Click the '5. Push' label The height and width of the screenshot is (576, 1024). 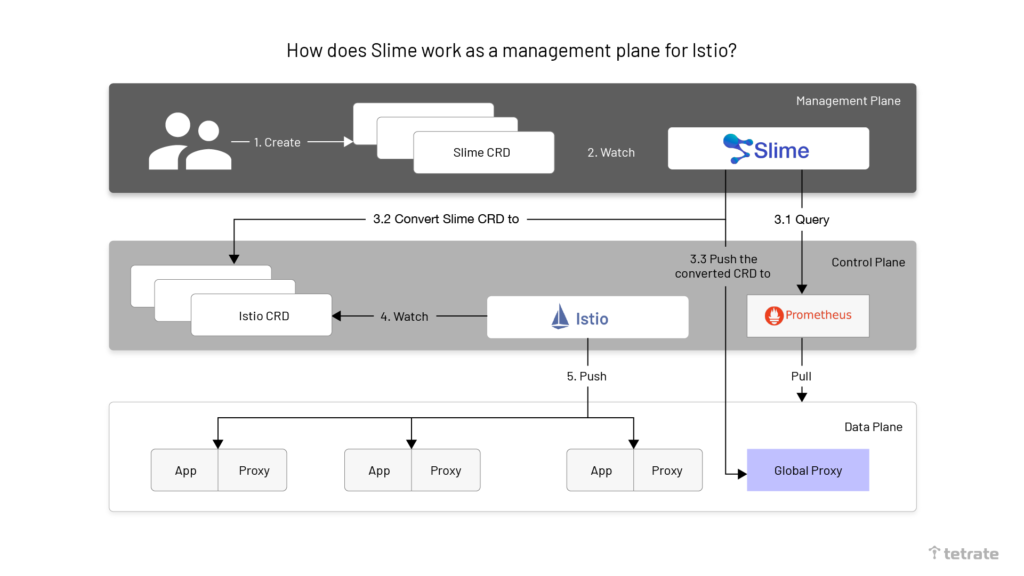coord(587,376)
